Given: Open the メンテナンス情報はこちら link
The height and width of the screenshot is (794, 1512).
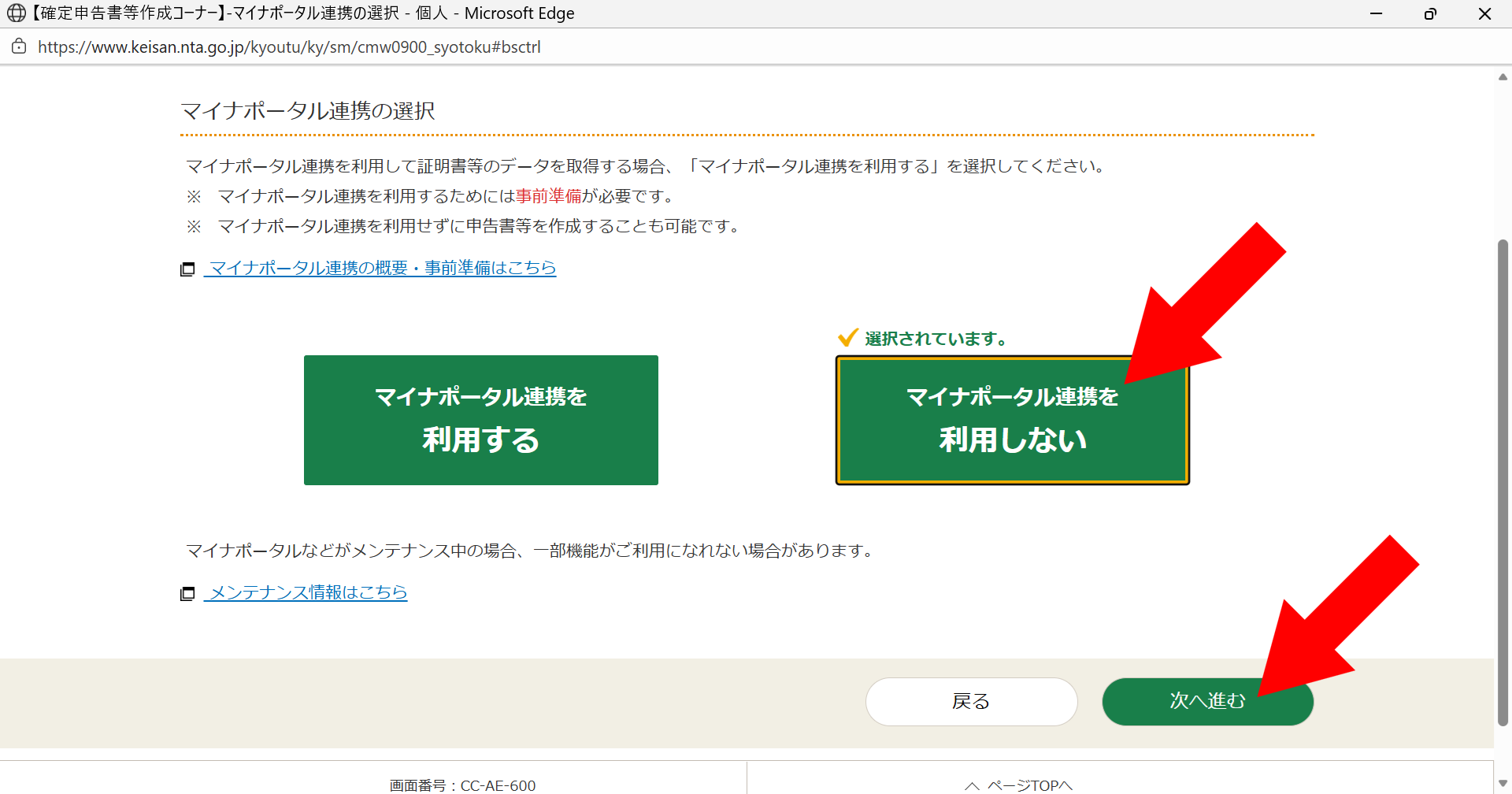Looking at the screenshot, I should pyautogui.click(x=308, y=592).
